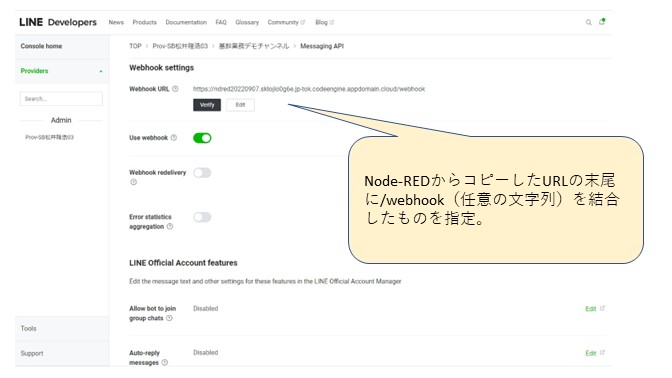Enable the Webhook redelivery toggle
Screen dimensions: 672x378
202,173
